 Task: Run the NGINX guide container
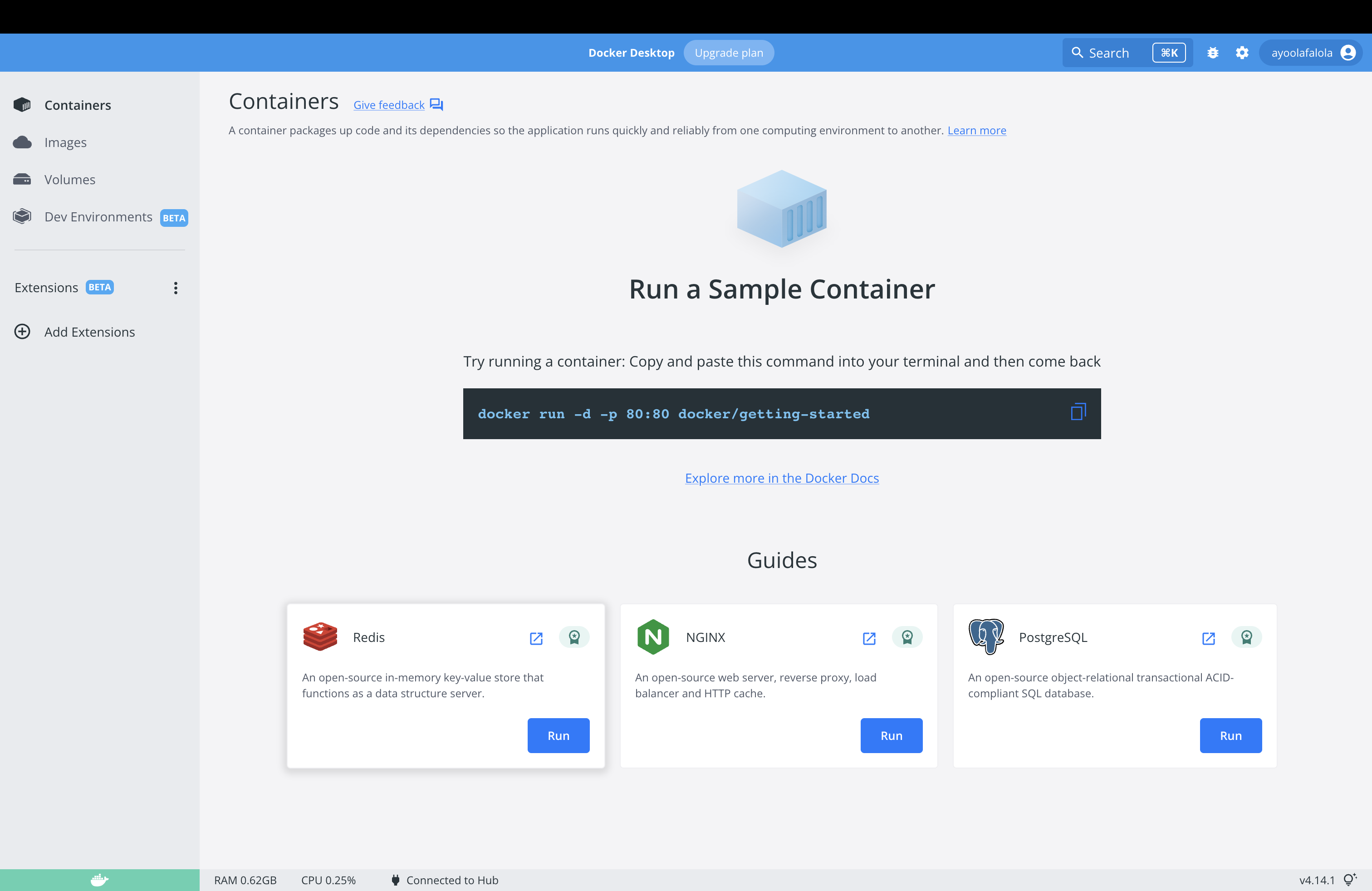coord(891,735)
